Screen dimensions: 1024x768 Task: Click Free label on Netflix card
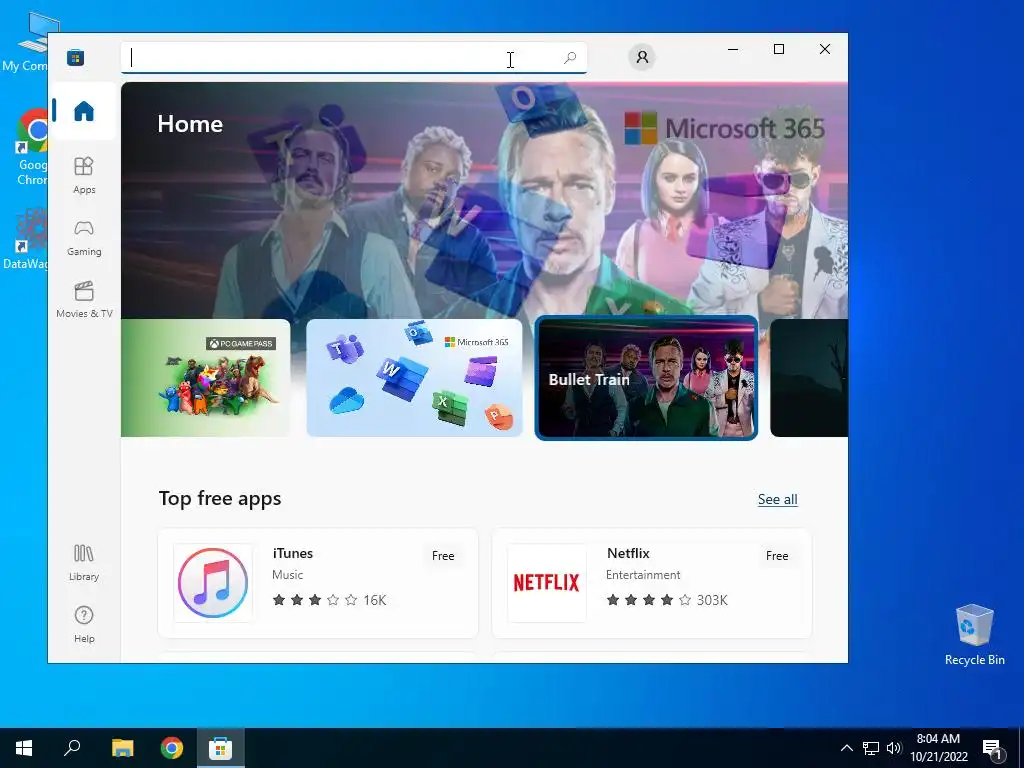777,556
